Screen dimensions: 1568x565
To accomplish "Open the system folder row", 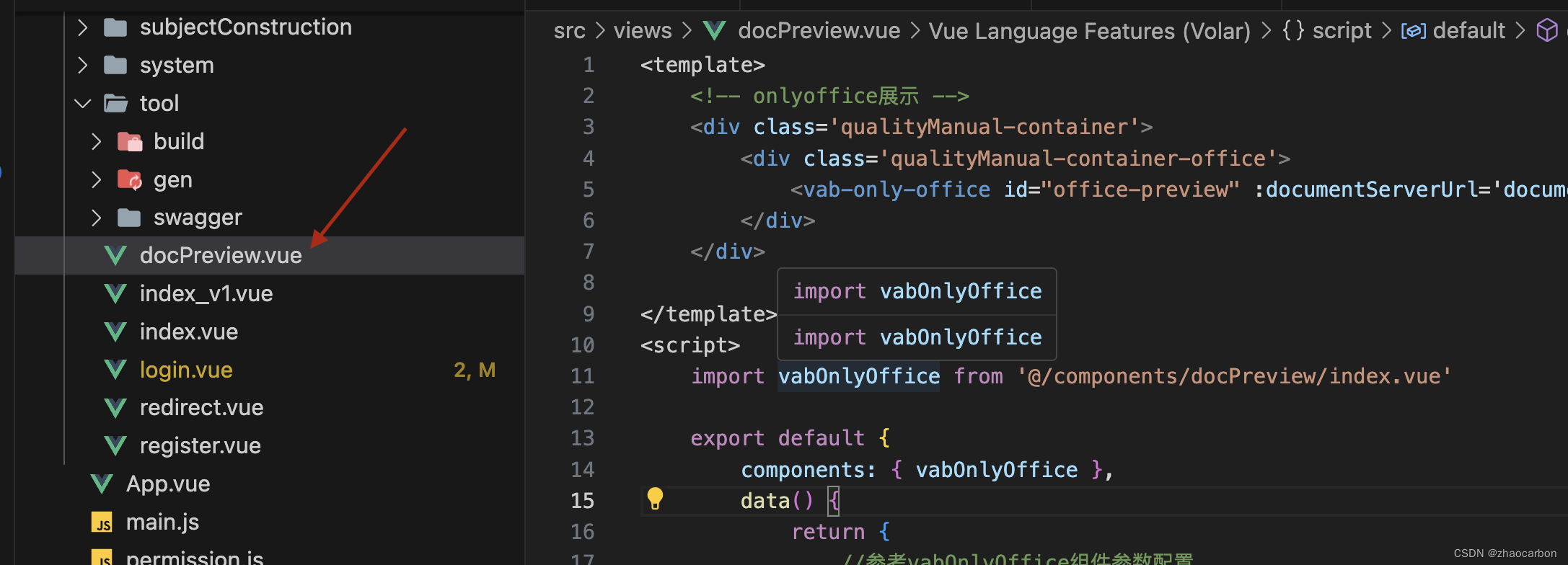I will coord(270,66).
